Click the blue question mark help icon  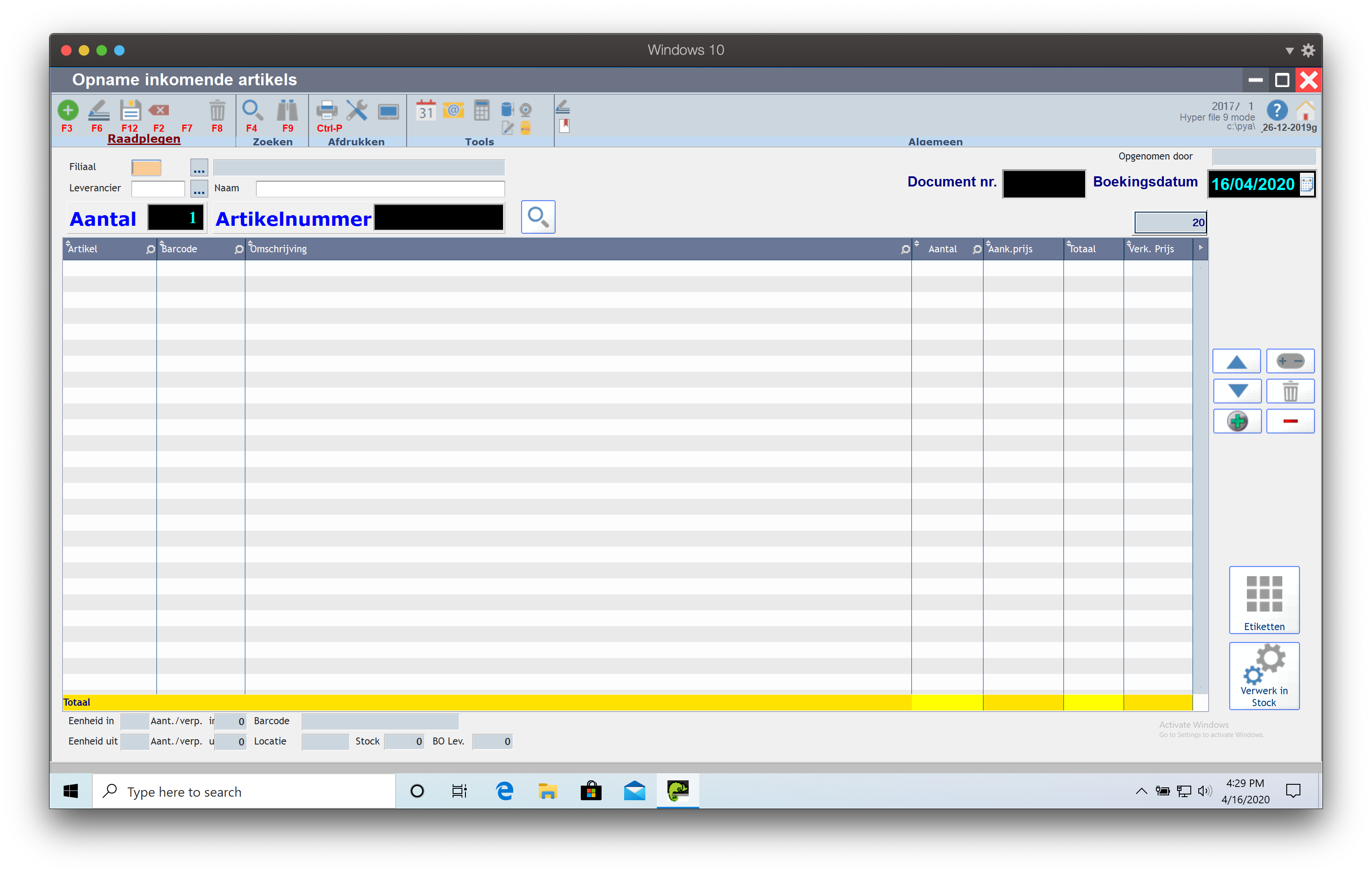1276,110
